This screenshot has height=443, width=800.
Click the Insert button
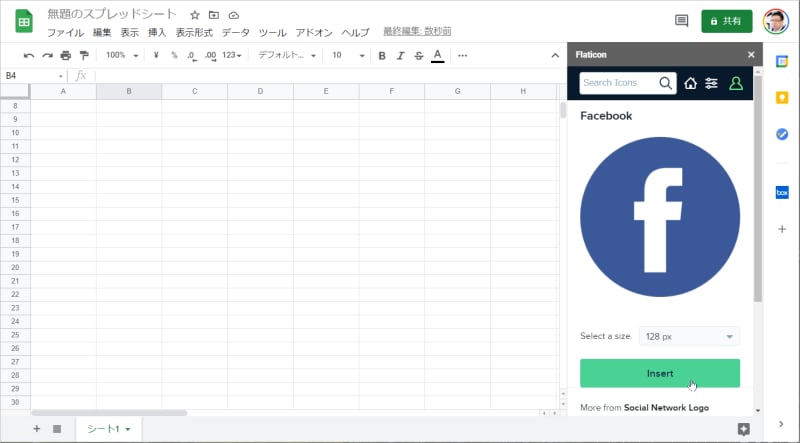(x=660, y=373)
